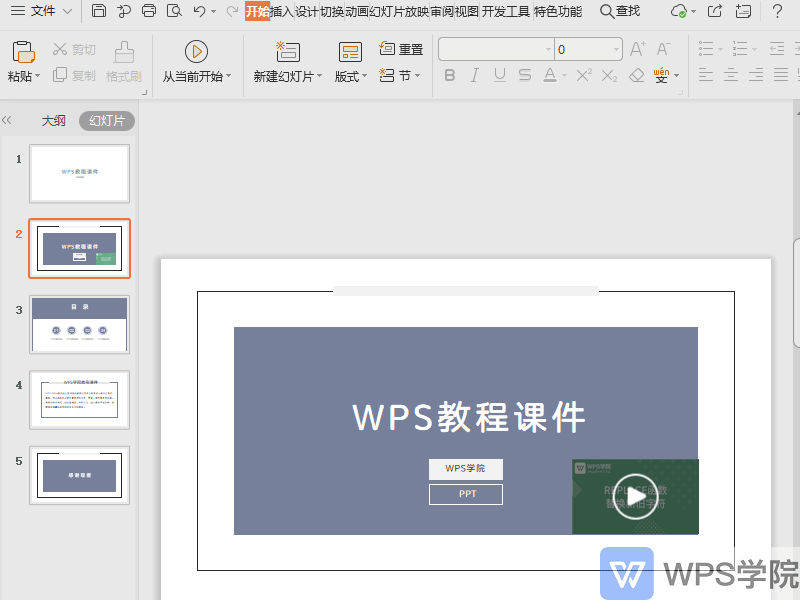800x600 pixels.
Task: Switch to the 大纲 outline panel
Action: point(53,119)
